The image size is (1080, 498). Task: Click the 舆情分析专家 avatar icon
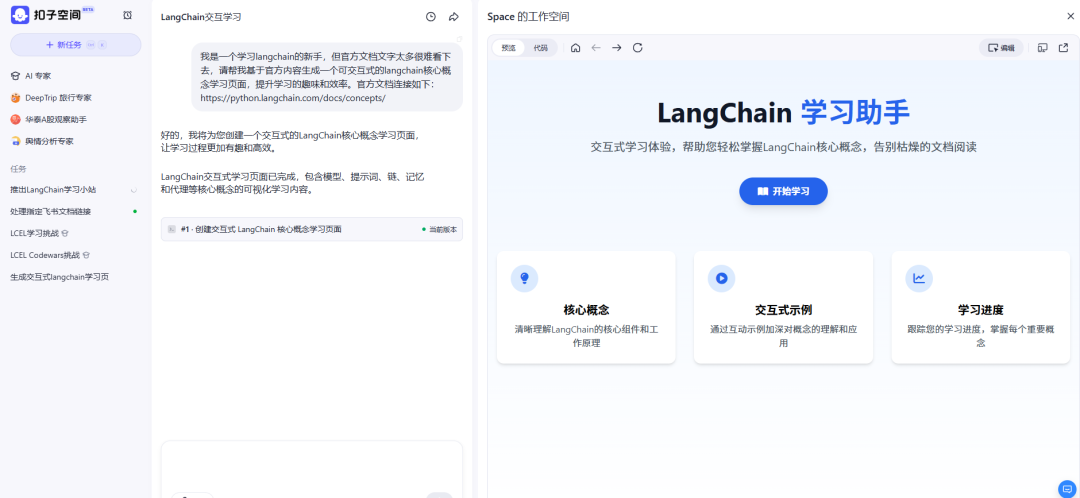(15, 141)
